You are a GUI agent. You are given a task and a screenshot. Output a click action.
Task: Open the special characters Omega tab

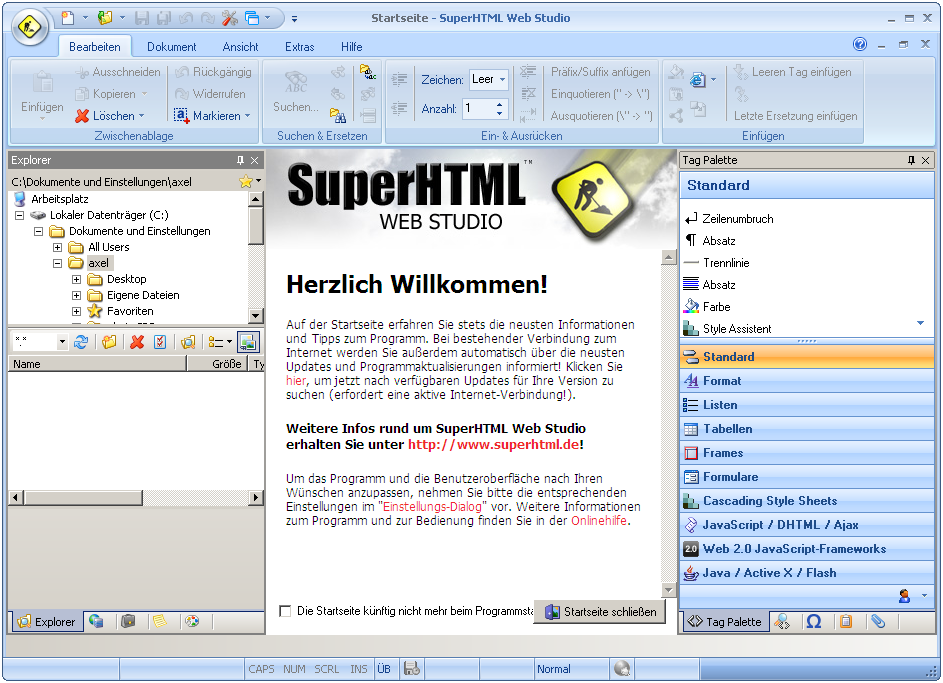point(814,621)
